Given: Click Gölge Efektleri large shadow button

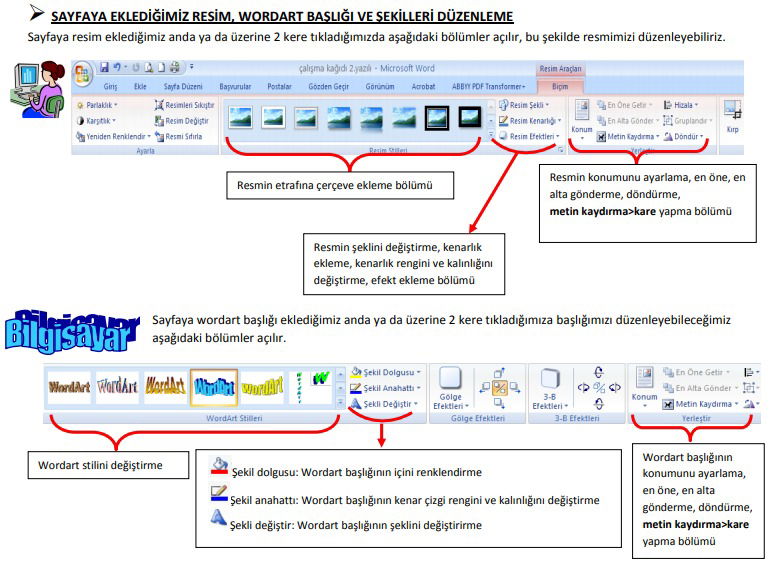Looking at the screenshot, I should coord(450,388).
